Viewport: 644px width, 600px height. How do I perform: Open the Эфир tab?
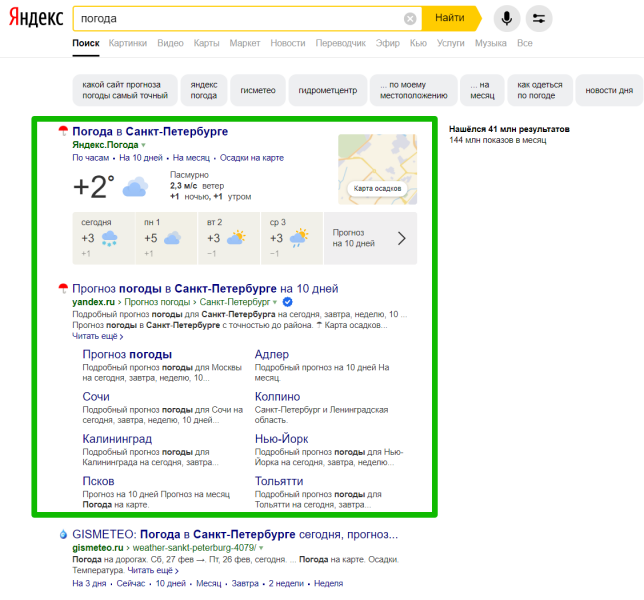pos(387,43)
